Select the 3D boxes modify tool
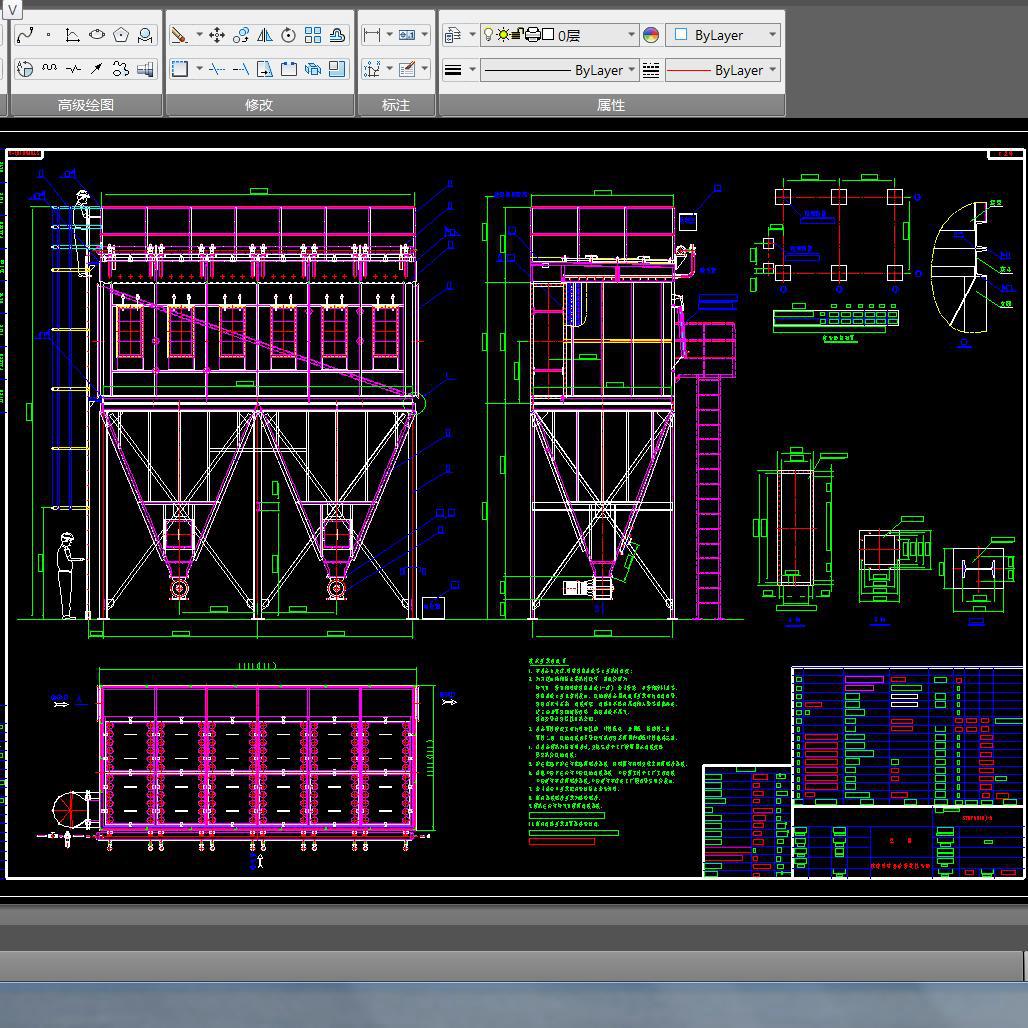 tap(313, 69)
